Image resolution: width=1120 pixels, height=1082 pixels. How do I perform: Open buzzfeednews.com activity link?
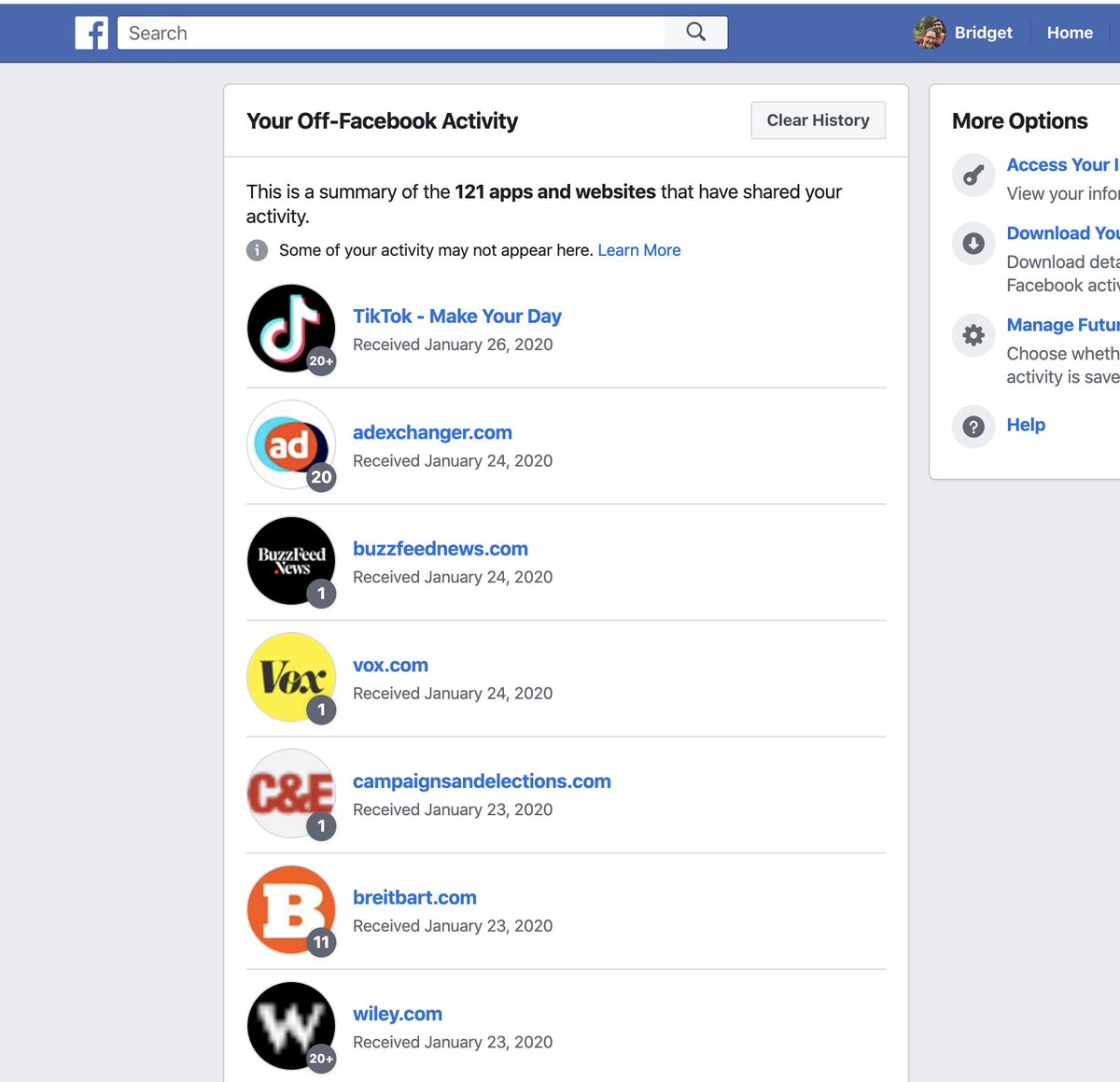(441, 549)
